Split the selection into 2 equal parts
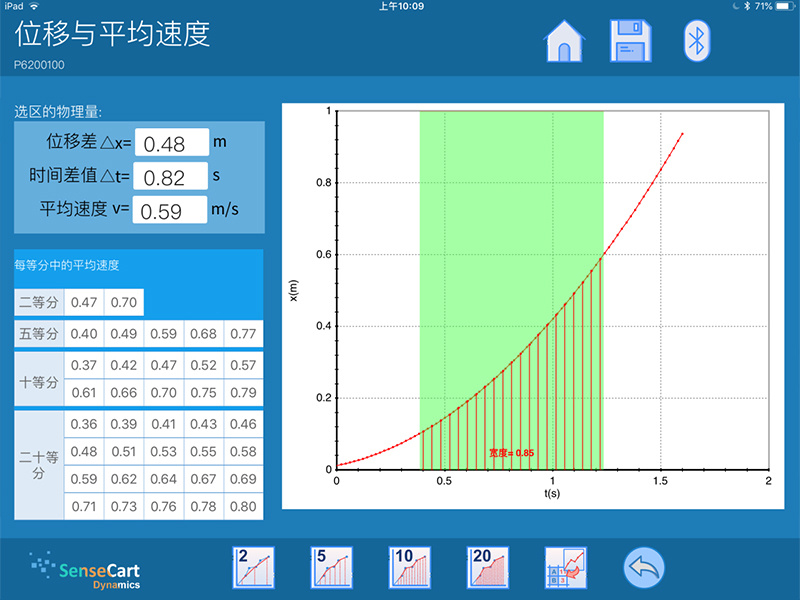This screenshot has height=600, width=800. pyautogui.click(x=254, y=567)
